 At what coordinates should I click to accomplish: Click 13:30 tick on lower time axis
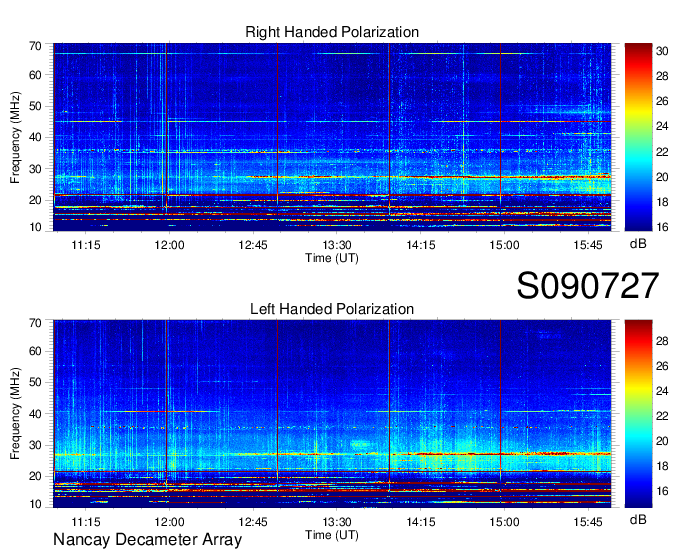click(337, 522)
